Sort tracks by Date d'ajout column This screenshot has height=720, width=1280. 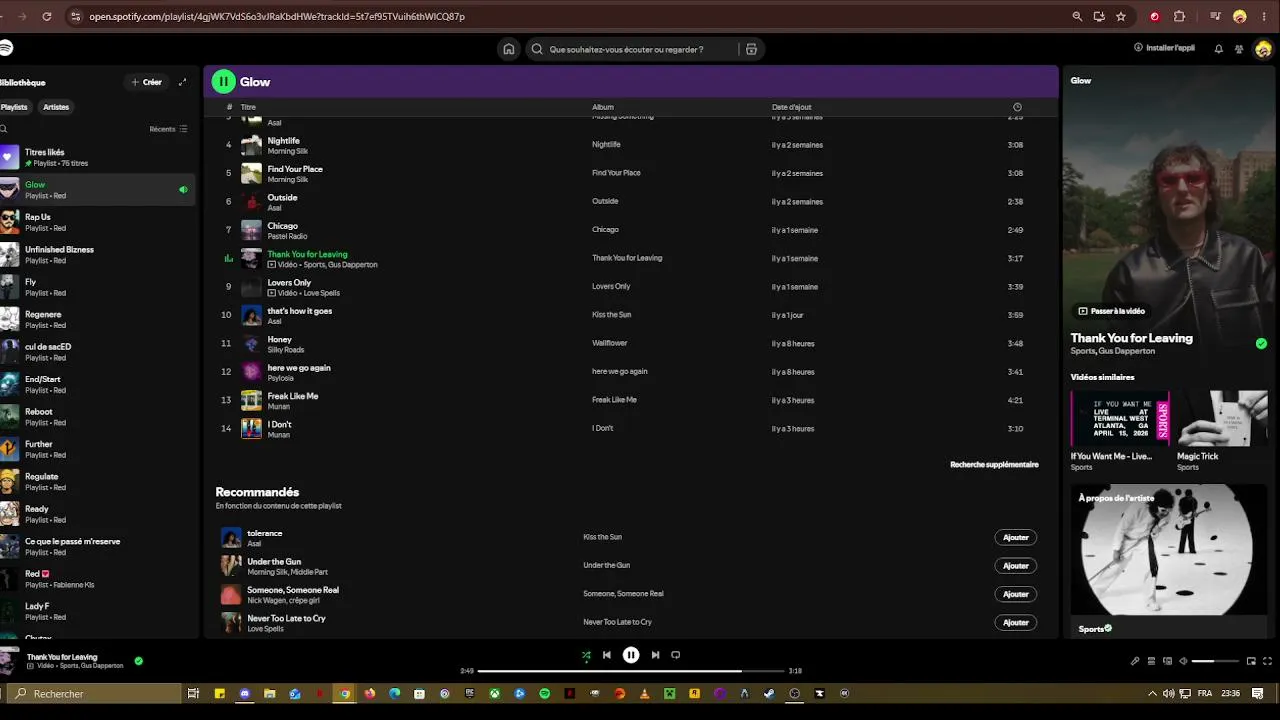791,107
